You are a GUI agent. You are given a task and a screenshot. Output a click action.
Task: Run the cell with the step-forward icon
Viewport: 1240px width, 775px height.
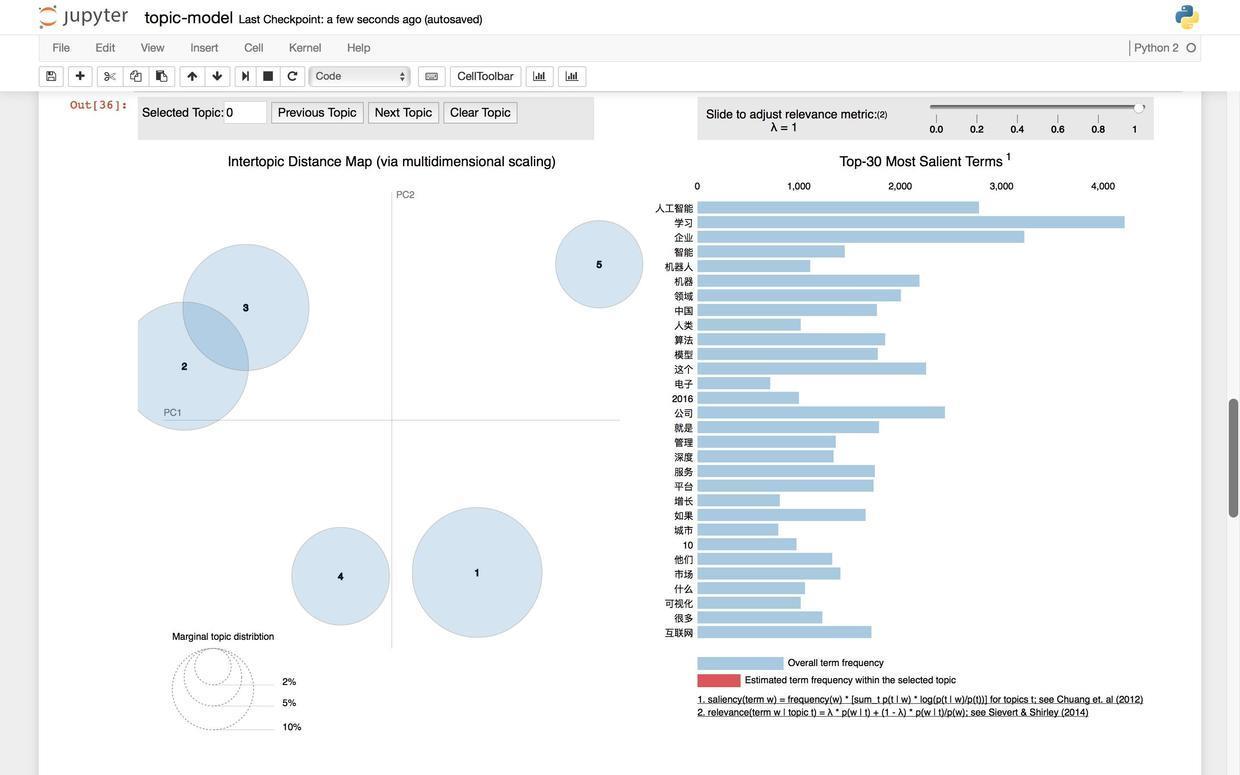(246, 77)
